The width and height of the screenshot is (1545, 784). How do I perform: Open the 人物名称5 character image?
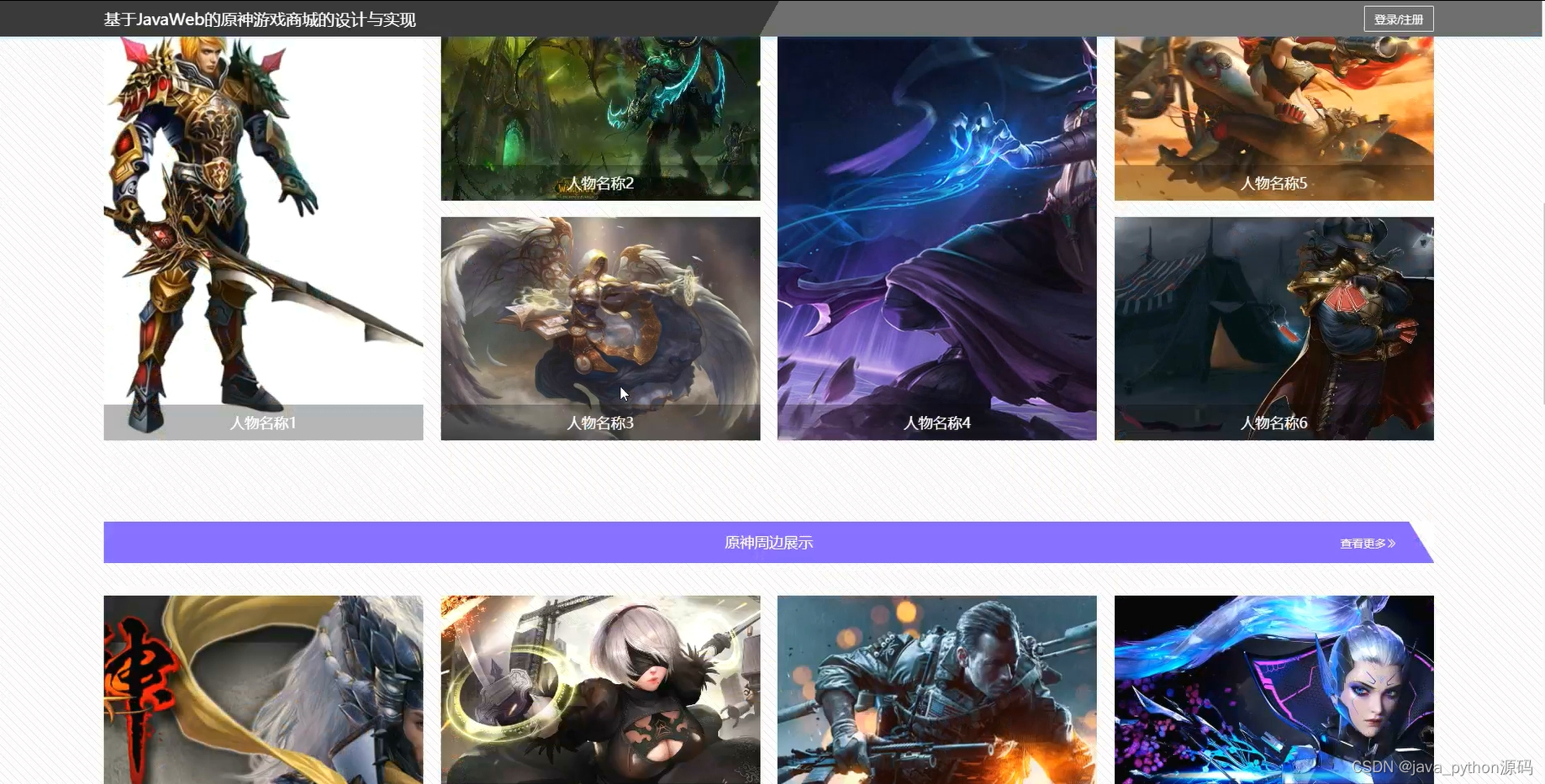tap(1273, 118)
